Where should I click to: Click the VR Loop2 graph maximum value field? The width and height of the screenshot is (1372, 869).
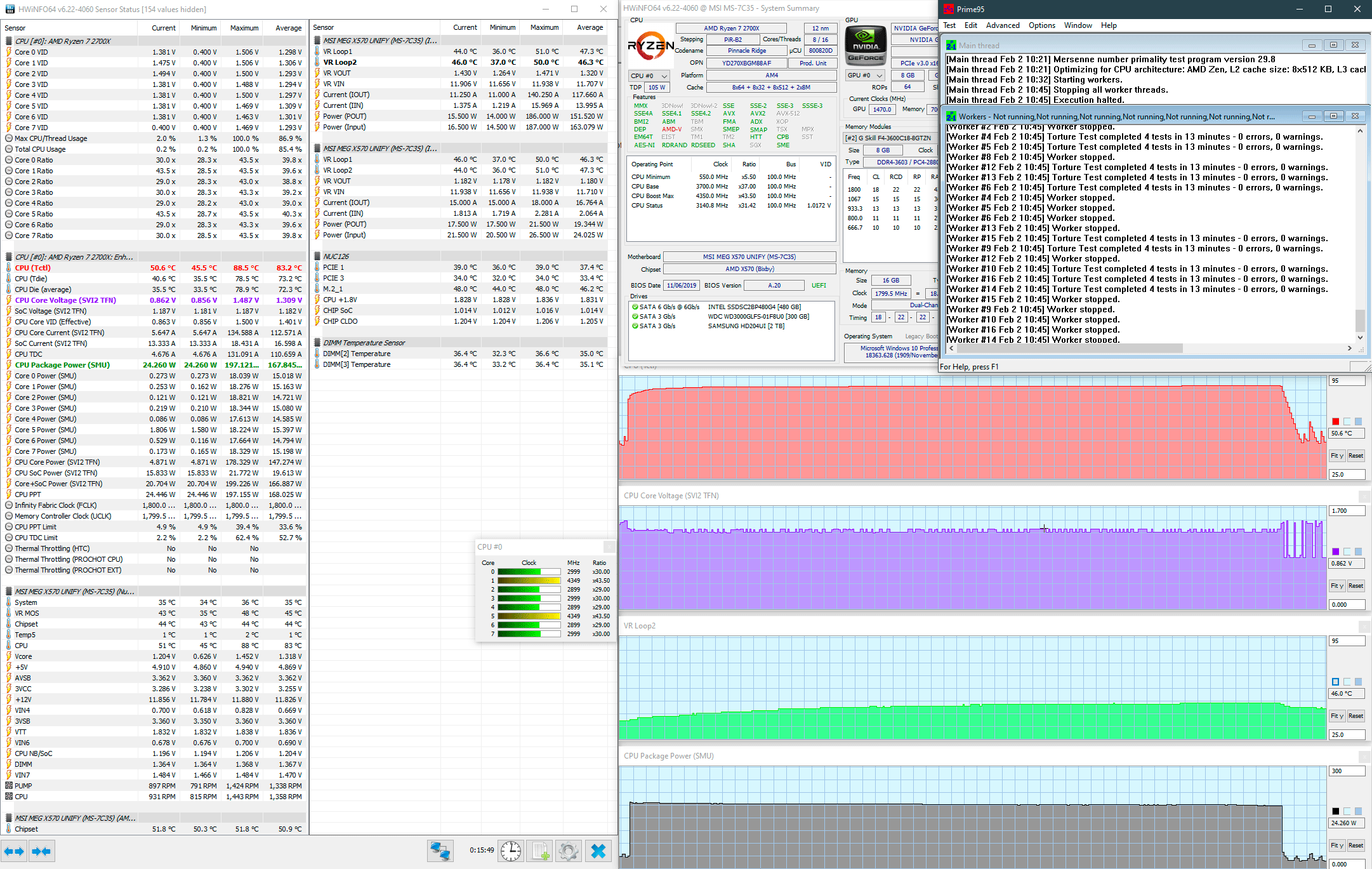pos(1346,641)
